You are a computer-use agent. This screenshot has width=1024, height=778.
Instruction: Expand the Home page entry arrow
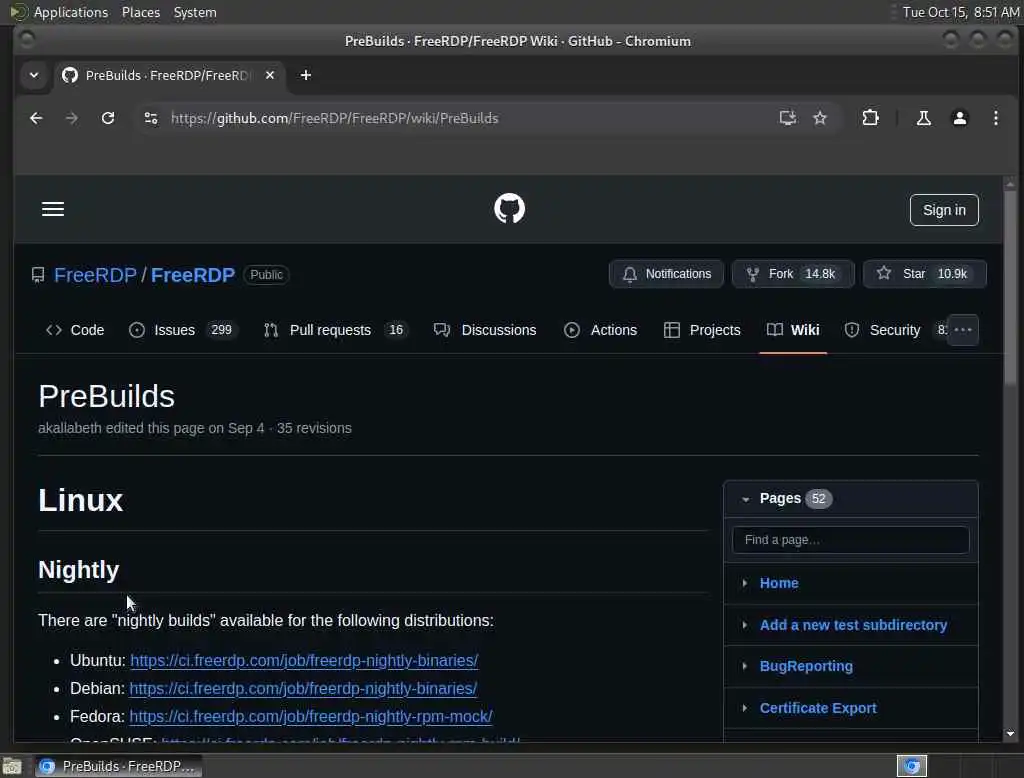[x=744, y=583]
